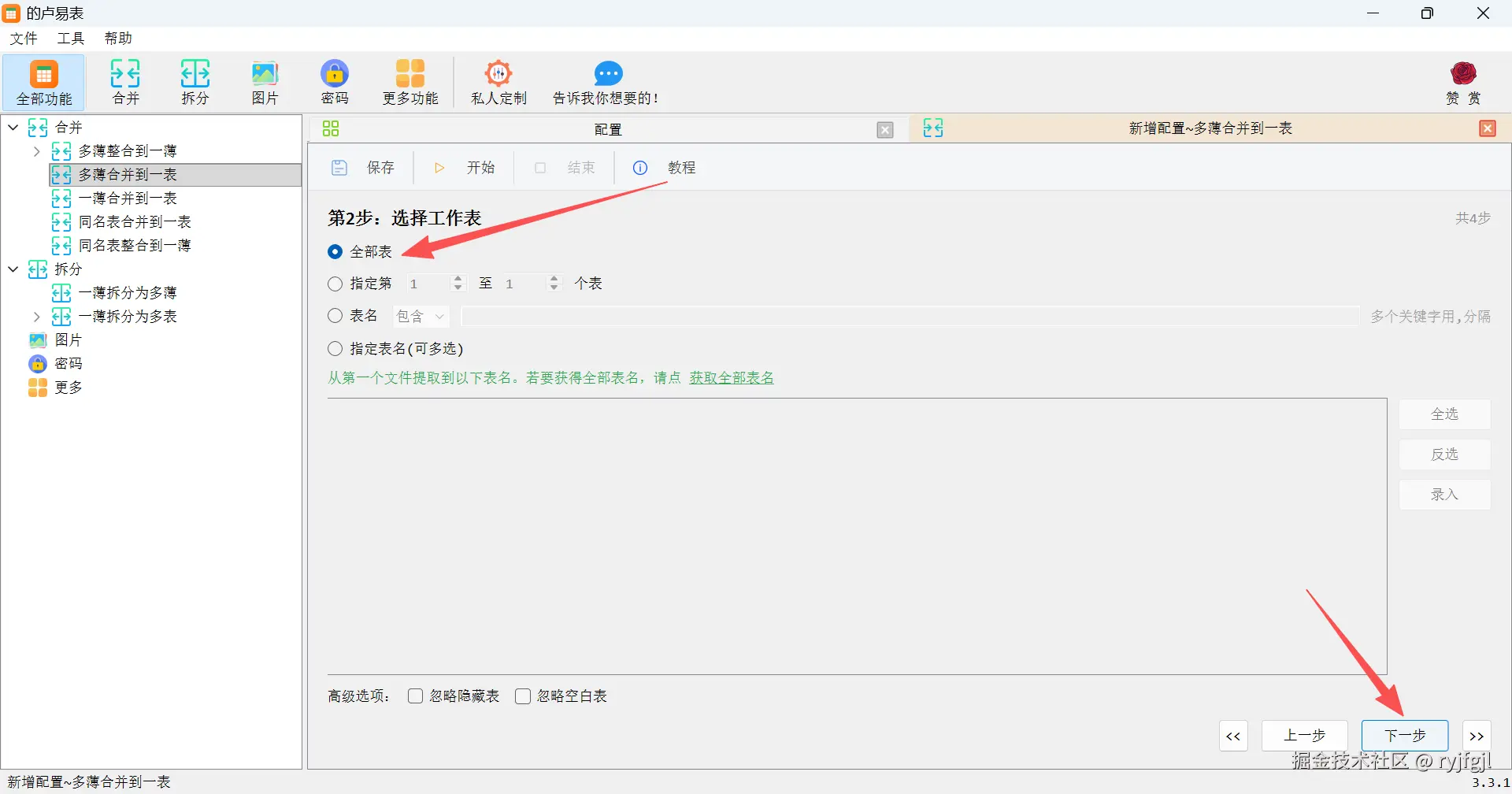The height and width of the screenshot is (794, 1512).
Task: Click the 下一步 button
Action: click(x=1405, y=736)
